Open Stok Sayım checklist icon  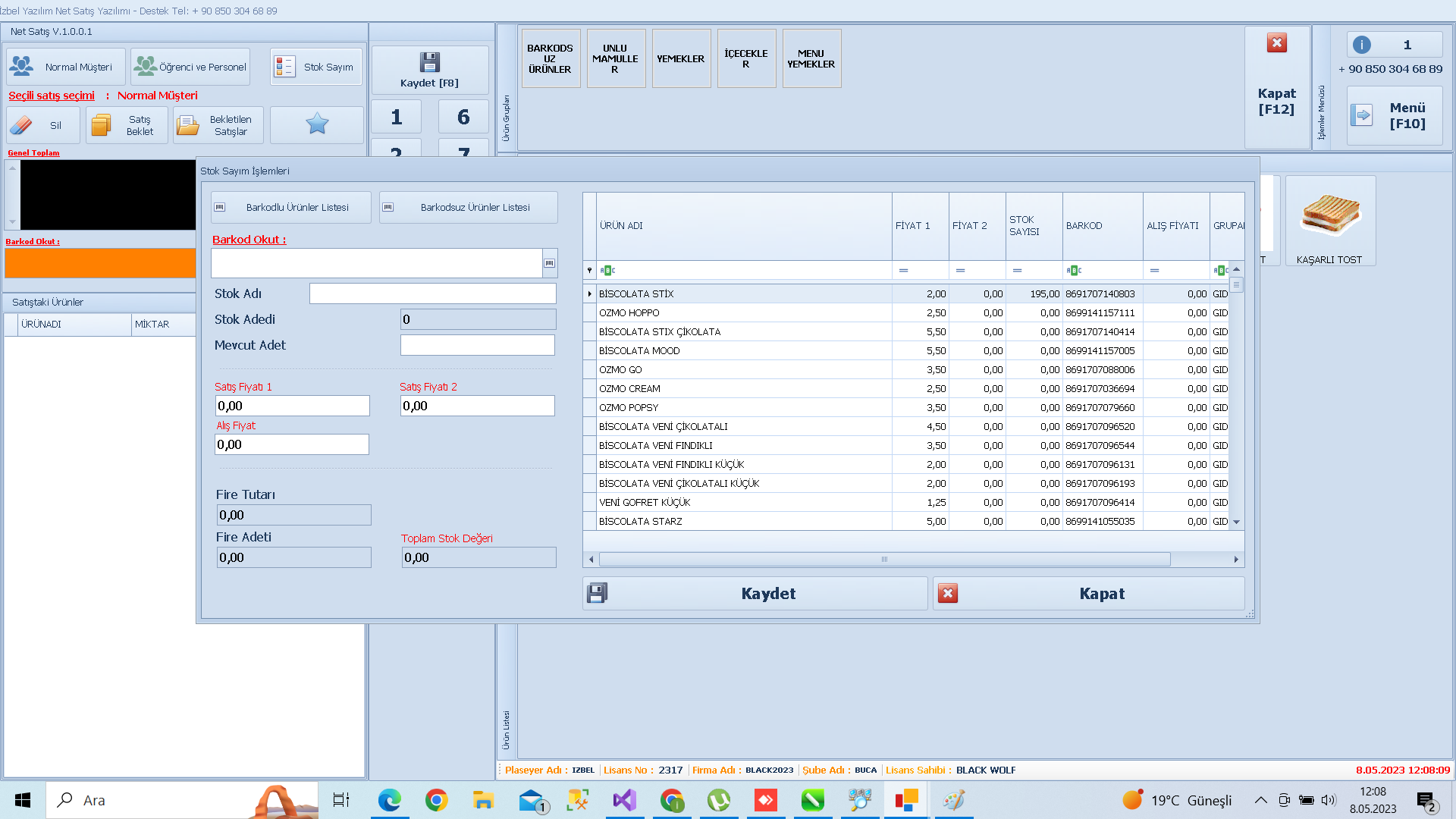pos(285,67)
